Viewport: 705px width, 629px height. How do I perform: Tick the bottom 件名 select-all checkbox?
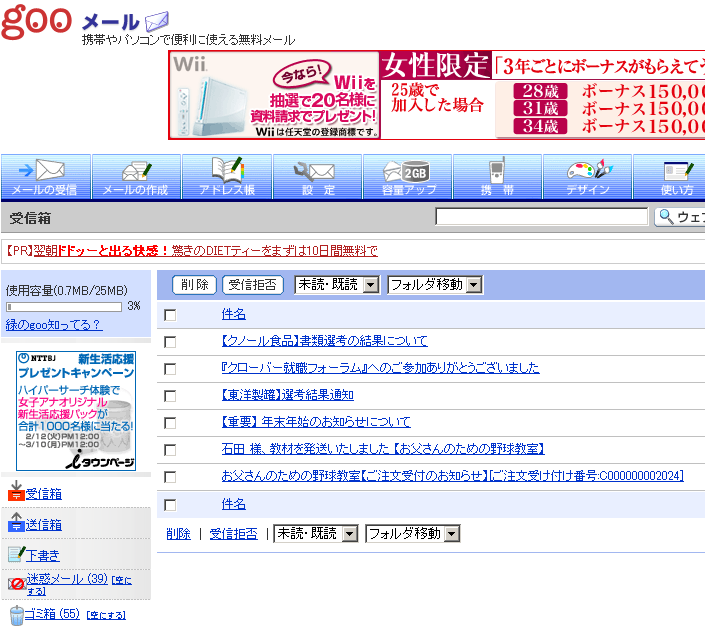(x=170, y=505)
